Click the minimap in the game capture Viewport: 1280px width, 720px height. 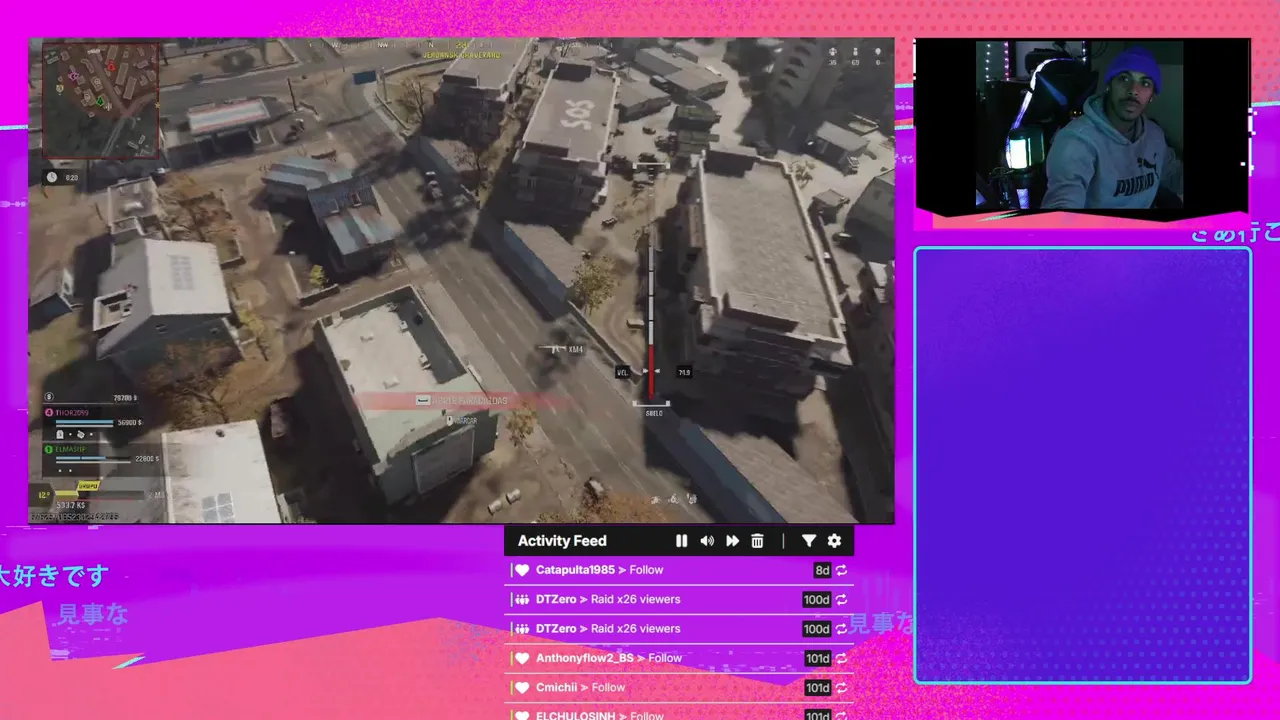pyautogui.click(x=100, y=100)
